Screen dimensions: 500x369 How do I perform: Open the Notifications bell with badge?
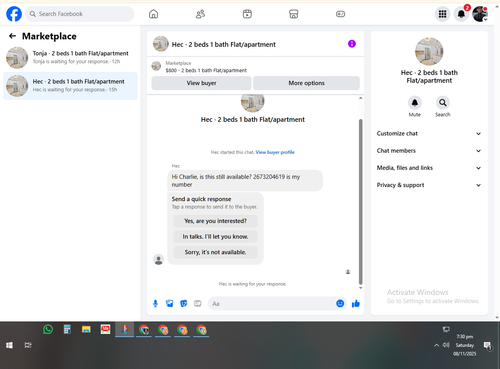coord(462,14)
